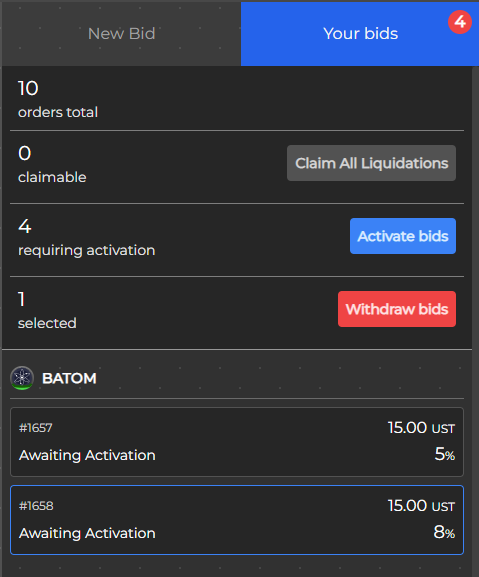The height and width of the screenshot is (577, 479).
Task: Click the 5% premium on bid #1657
Action: pyautogui.click(x=445, y=454)
